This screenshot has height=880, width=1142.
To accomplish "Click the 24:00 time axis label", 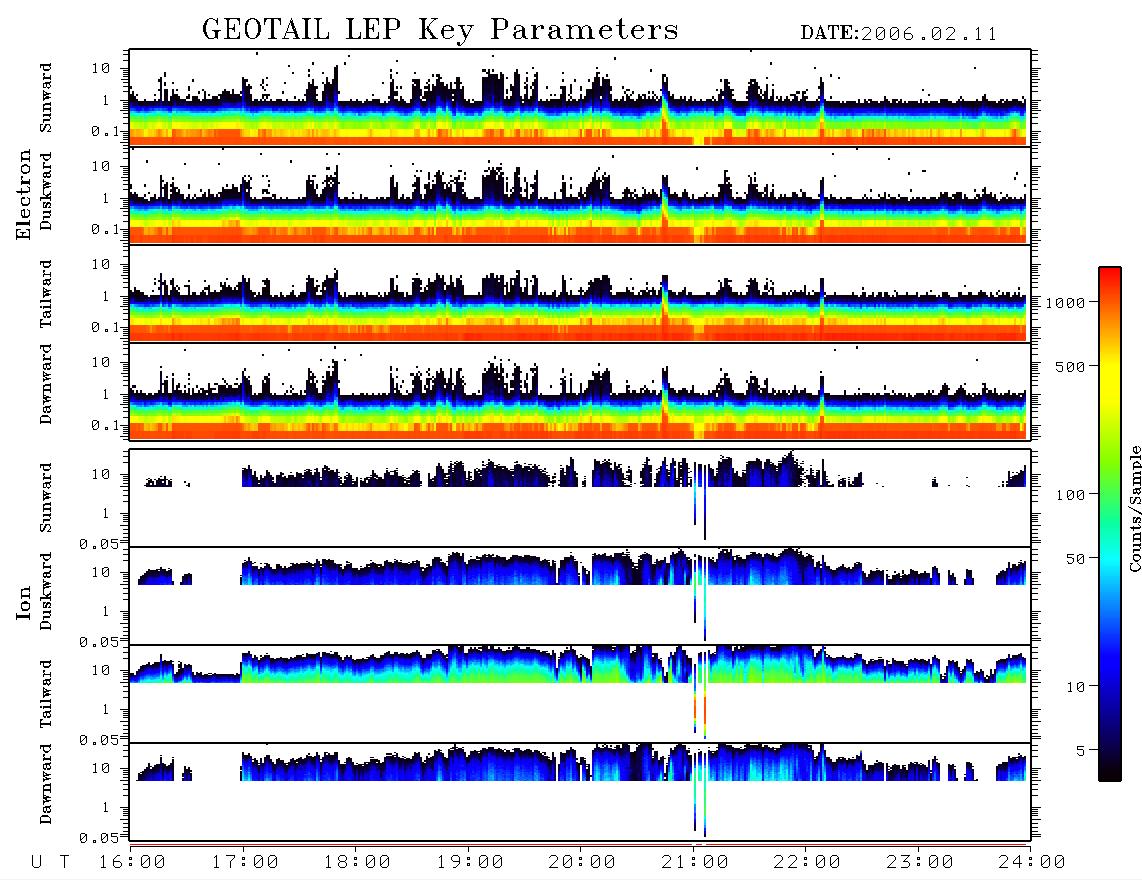I will 1032,862.
